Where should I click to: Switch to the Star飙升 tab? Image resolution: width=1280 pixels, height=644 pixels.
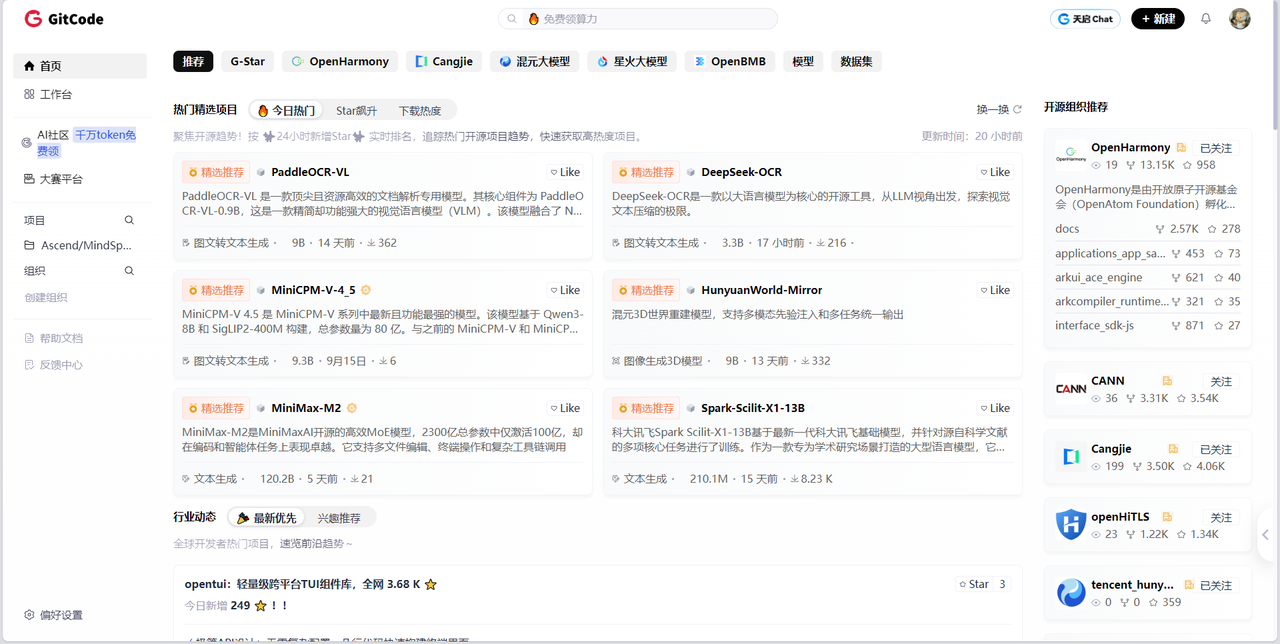pyautogui.click(x=356, y=111)
